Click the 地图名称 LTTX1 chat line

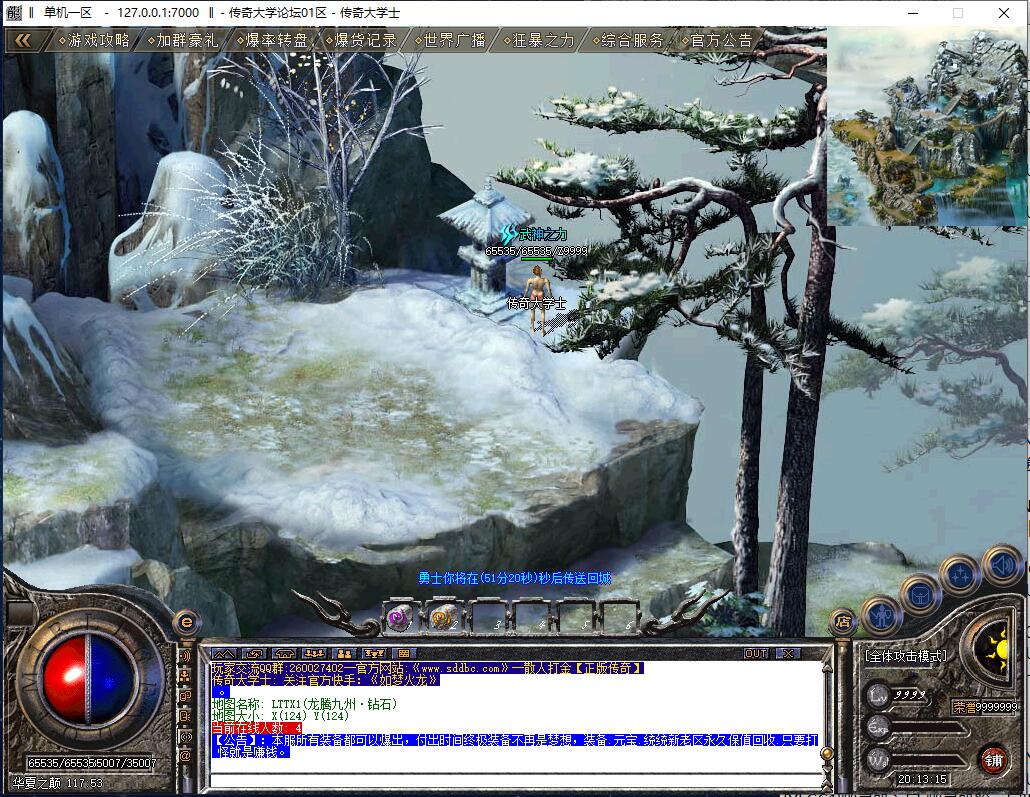pyautogui.click(x=304, y=704)
